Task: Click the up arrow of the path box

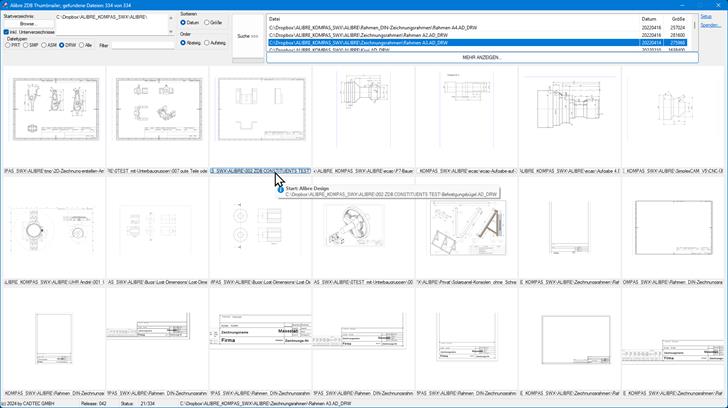Action: 171,18
